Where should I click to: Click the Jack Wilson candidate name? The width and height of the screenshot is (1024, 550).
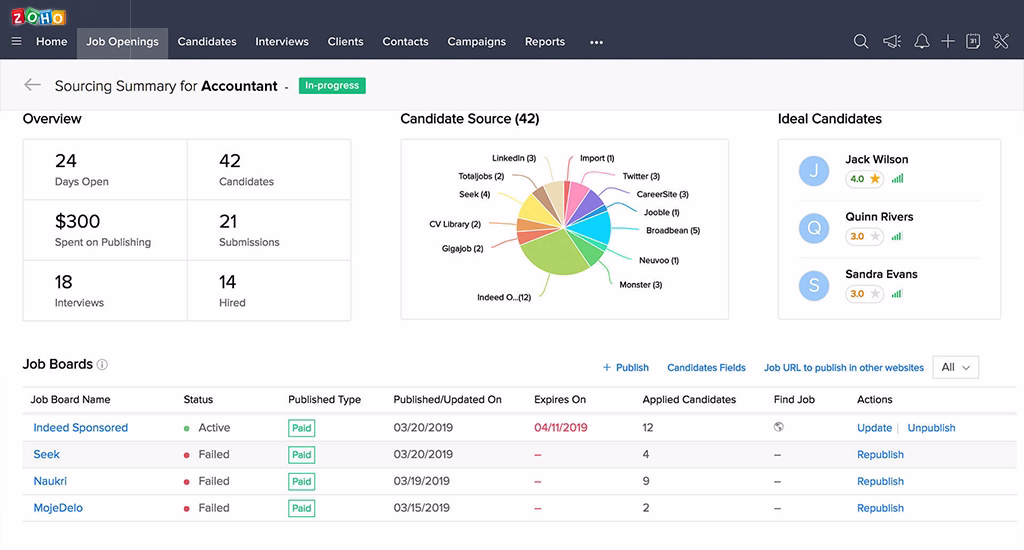tap(876, 159)
